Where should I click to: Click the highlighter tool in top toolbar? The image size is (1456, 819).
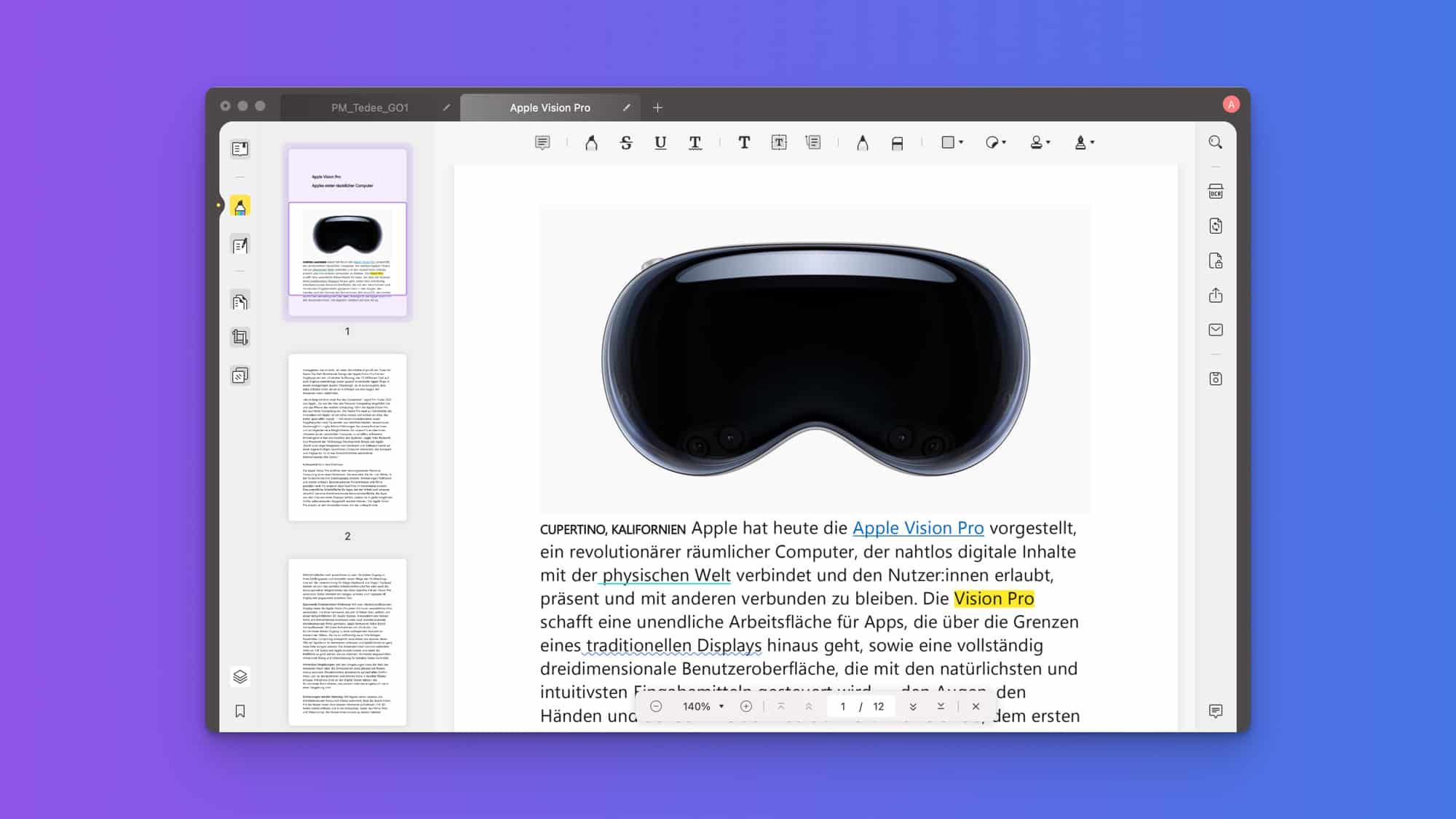[591, 143]
